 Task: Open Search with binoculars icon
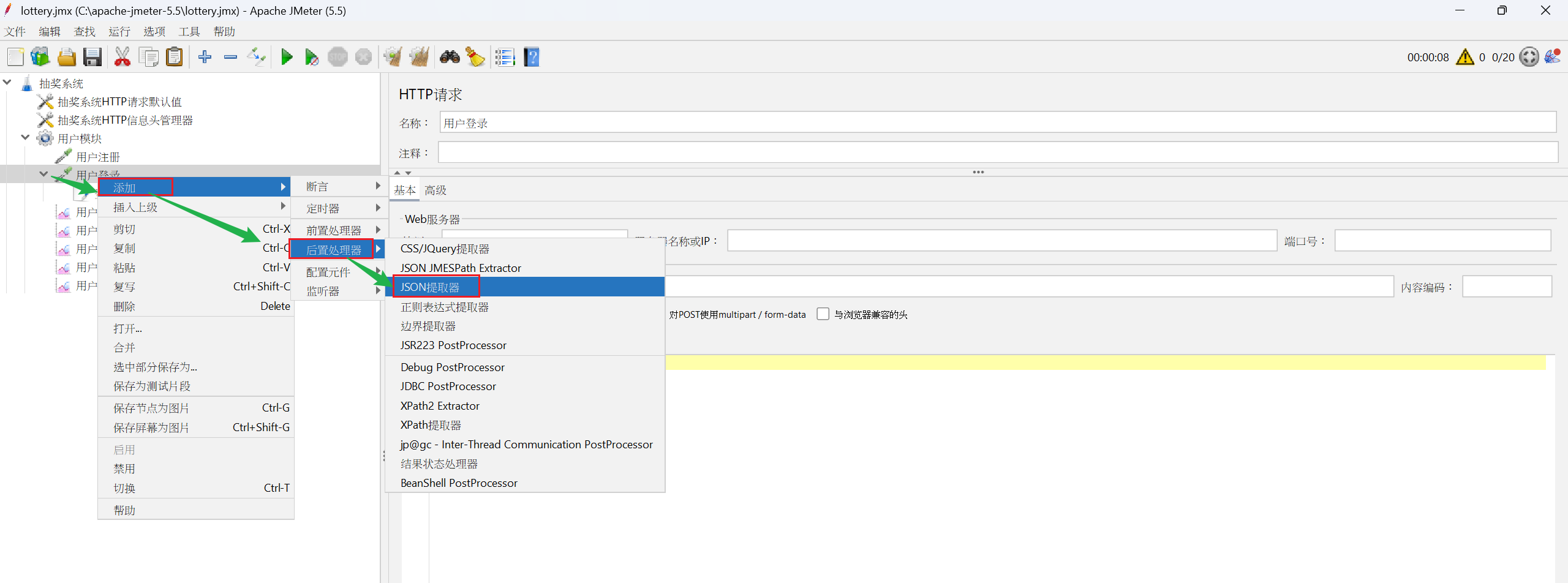click(450, 57)
